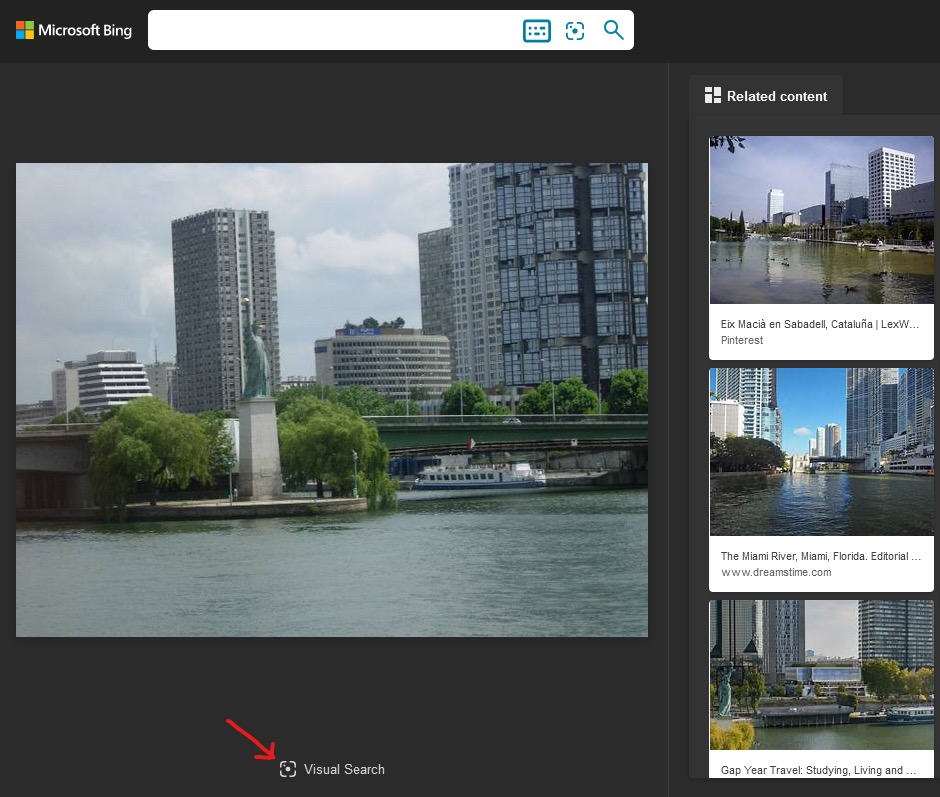The width and height of the screenshot is (940, 797).
Task: Click the main Statue of Liberty river photo
Action: pos(332,399)
